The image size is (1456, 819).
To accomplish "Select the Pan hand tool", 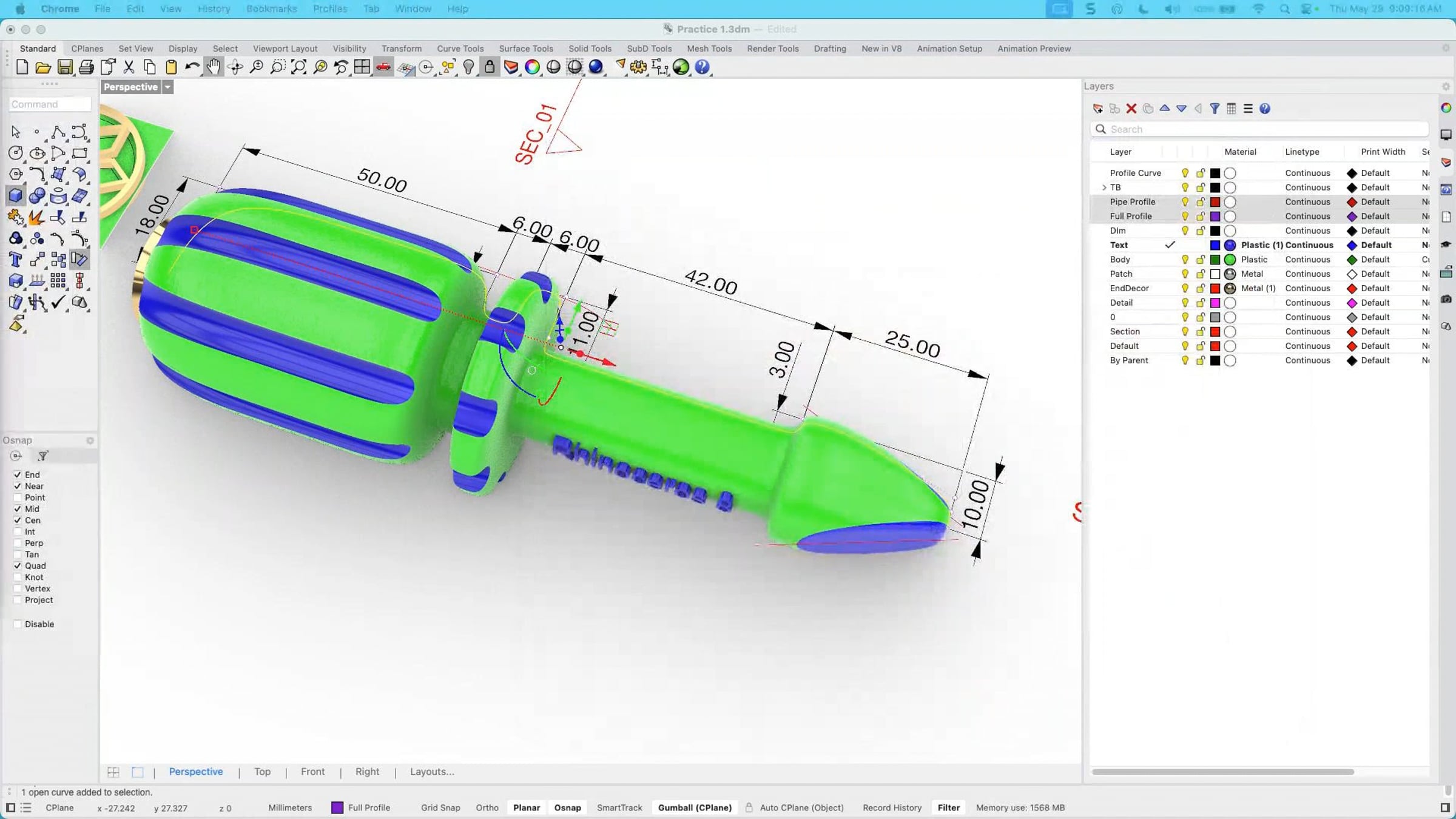I will [213, 67].
